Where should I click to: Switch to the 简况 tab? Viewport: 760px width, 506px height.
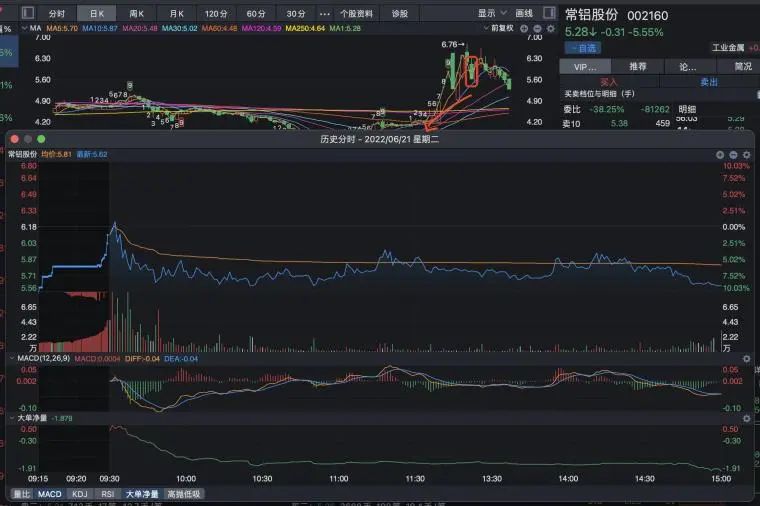743,66
